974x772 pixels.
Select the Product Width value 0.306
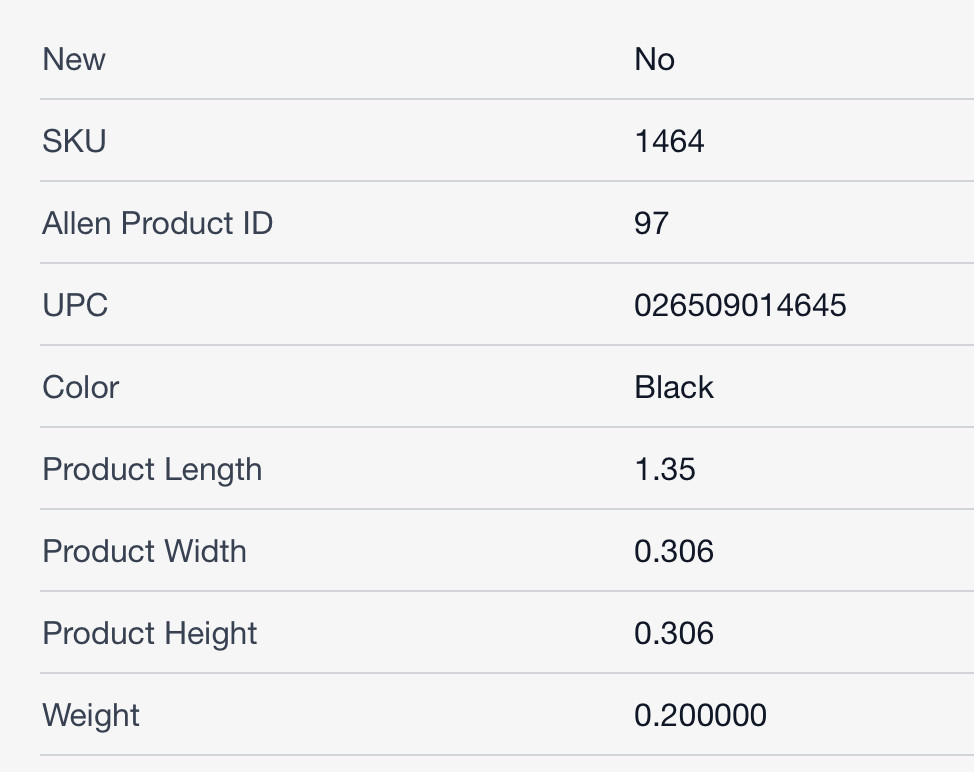[x=674, y=551]
